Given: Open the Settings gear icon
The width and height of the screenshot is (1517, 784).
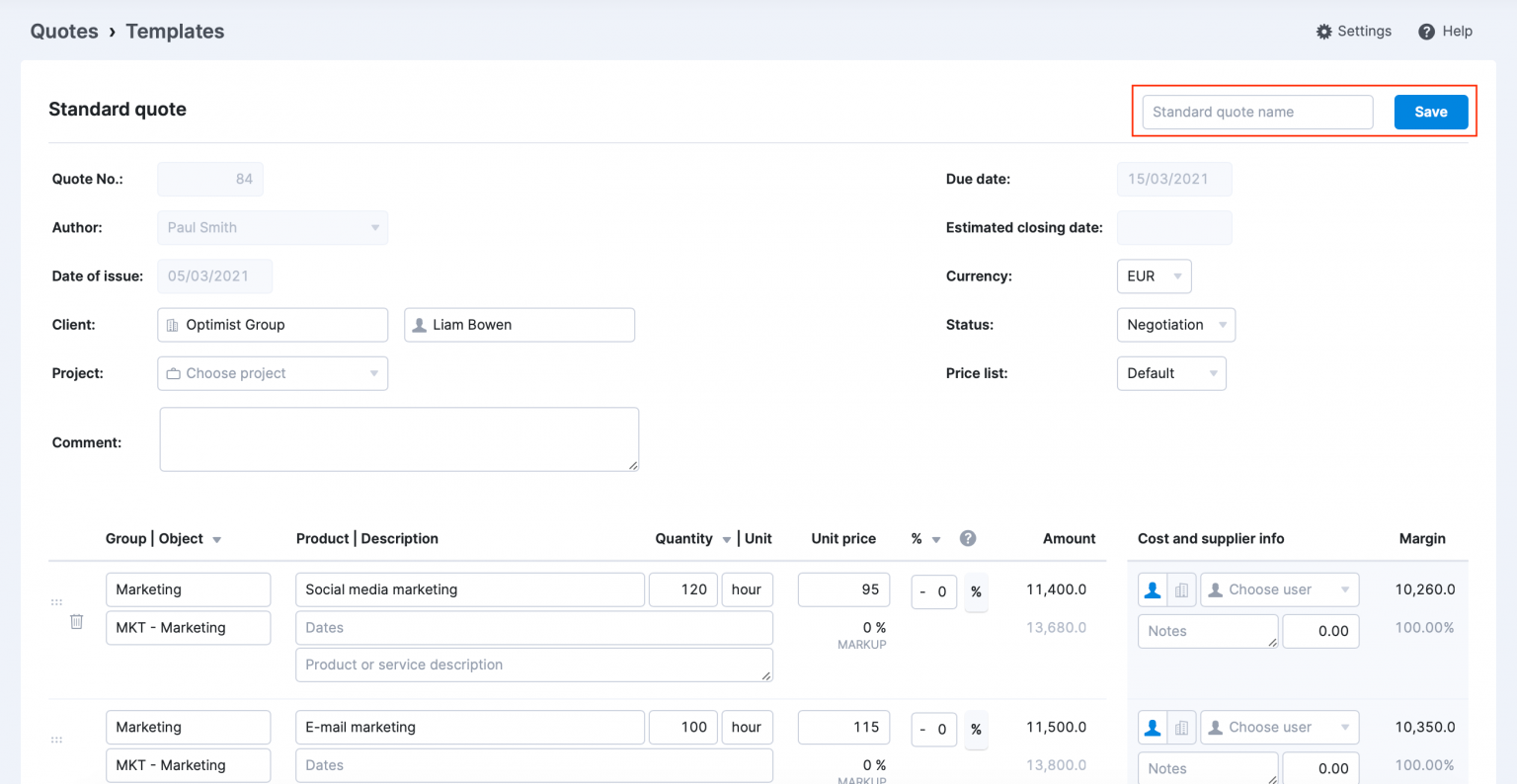Looking at the screenshot, I should [x=1324, y=31].
